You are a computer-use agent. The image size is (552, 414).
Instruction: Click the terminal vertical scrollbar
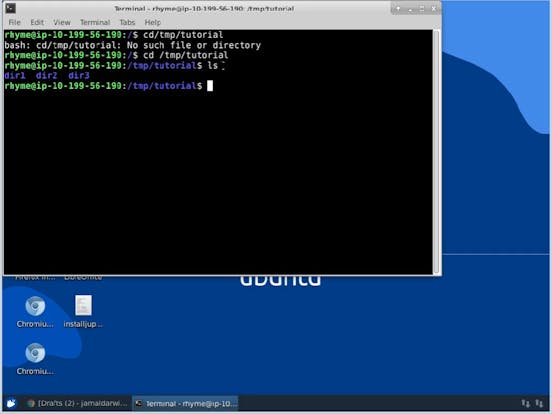(437, 151)
